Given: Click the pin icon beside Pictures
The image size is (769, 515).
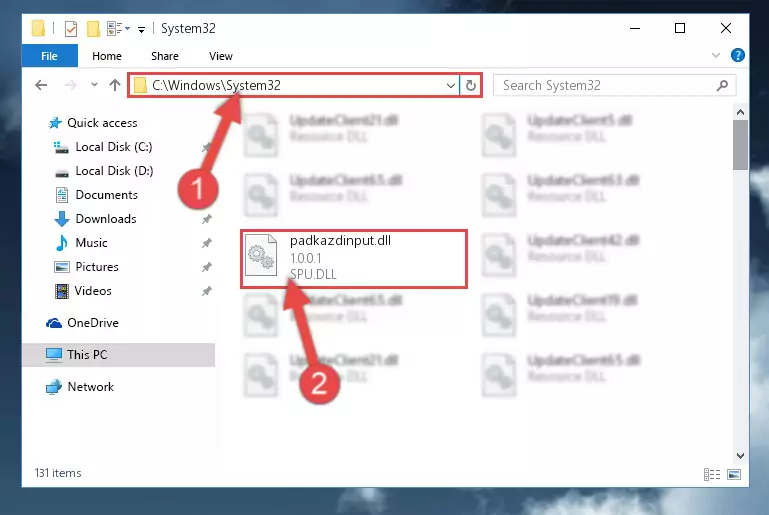Looking at the screenshot, I should coord(206,267).
